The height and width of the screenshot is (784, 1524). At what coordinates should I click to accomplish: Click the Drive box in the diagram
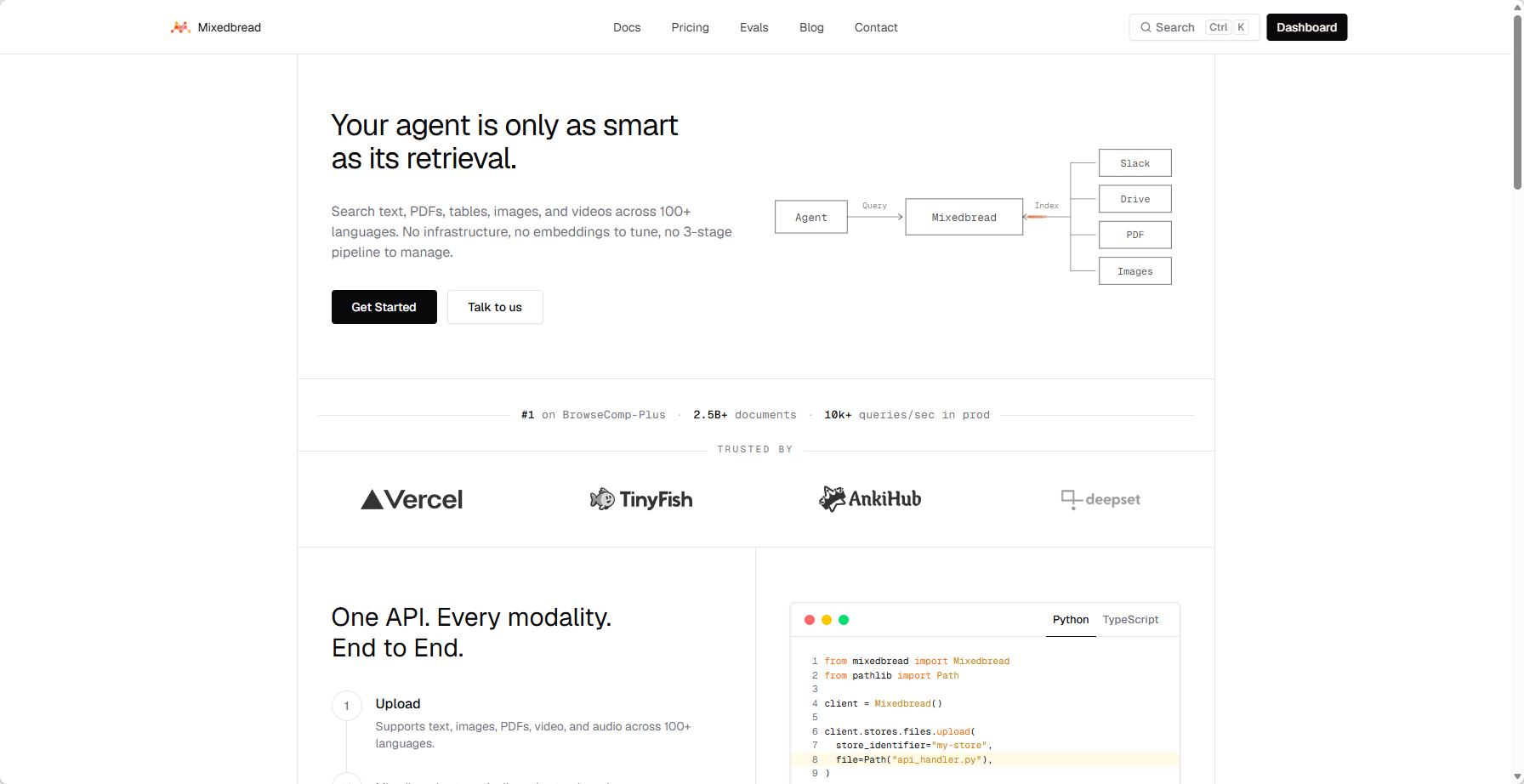pyautogui.click(x=1135, y=199)
